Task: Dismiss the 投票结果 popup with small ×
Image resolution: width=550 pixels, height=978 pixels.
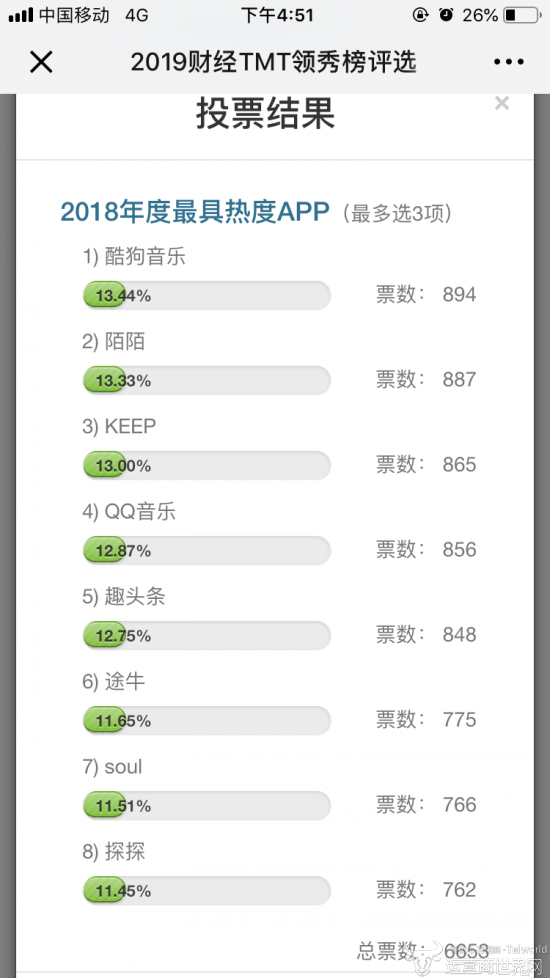Action: pos(502,103)
